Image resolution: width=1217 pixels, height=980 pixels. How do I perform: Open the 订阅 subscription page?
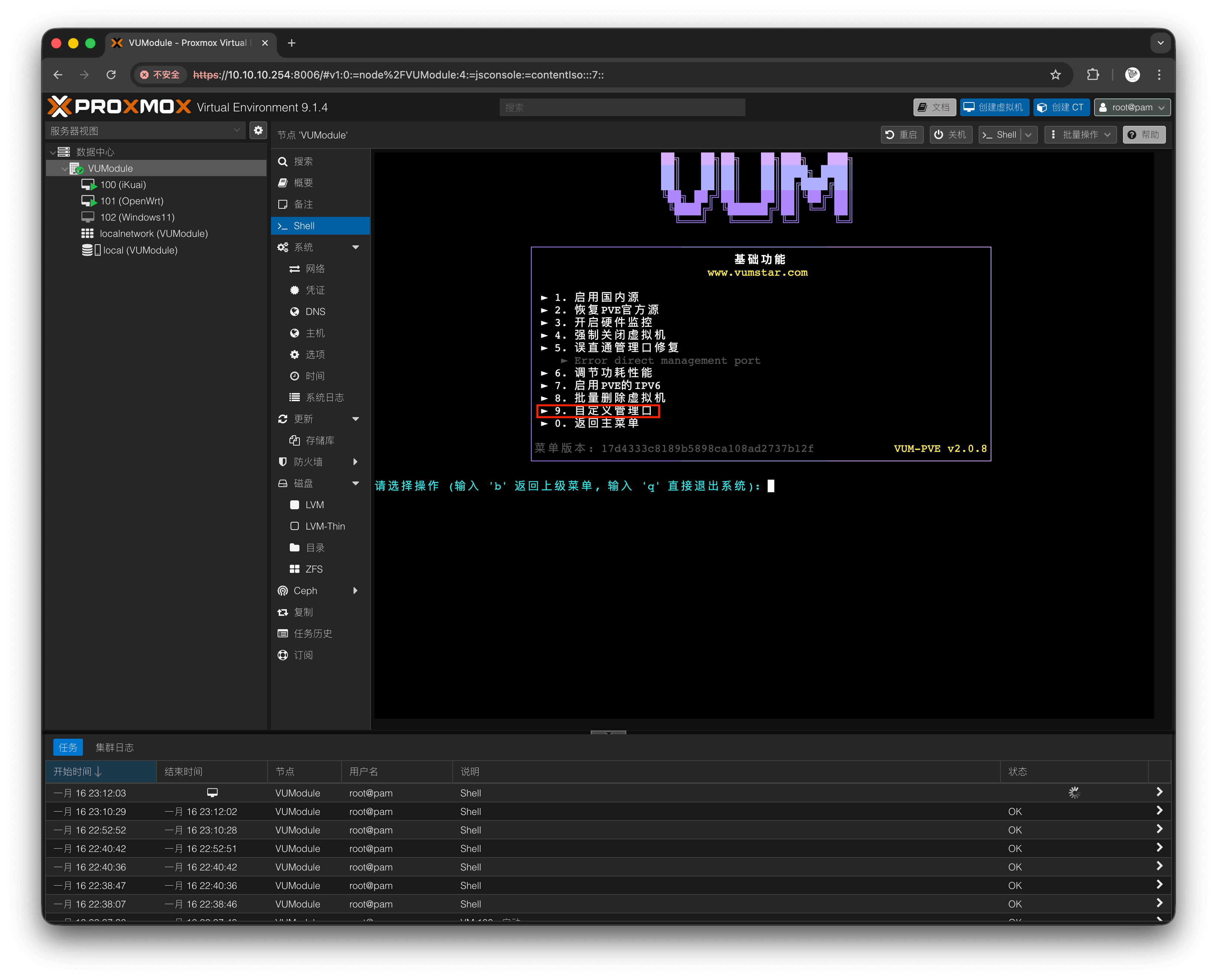(304, 655)
